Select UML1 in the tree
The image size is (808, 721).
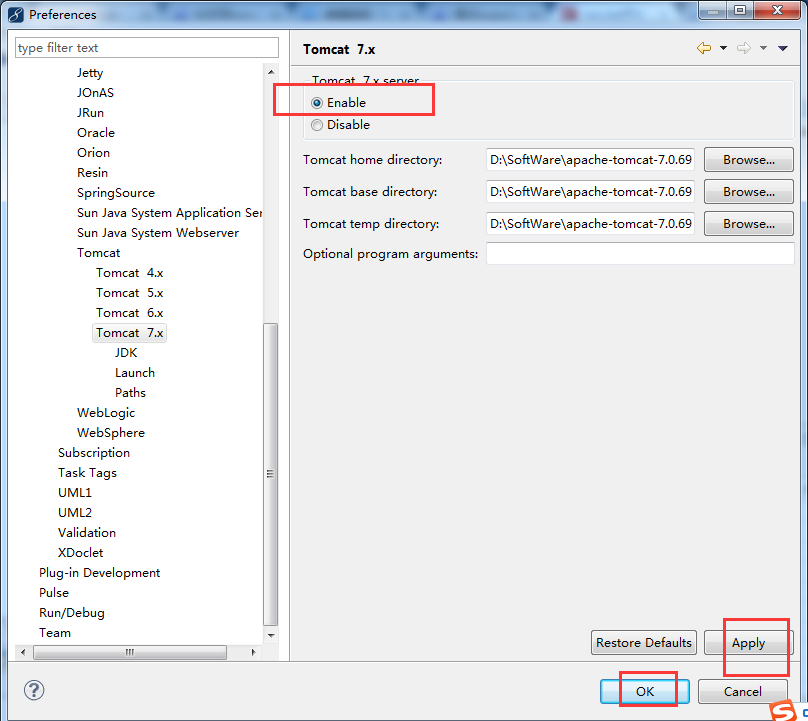pos(75,493)
